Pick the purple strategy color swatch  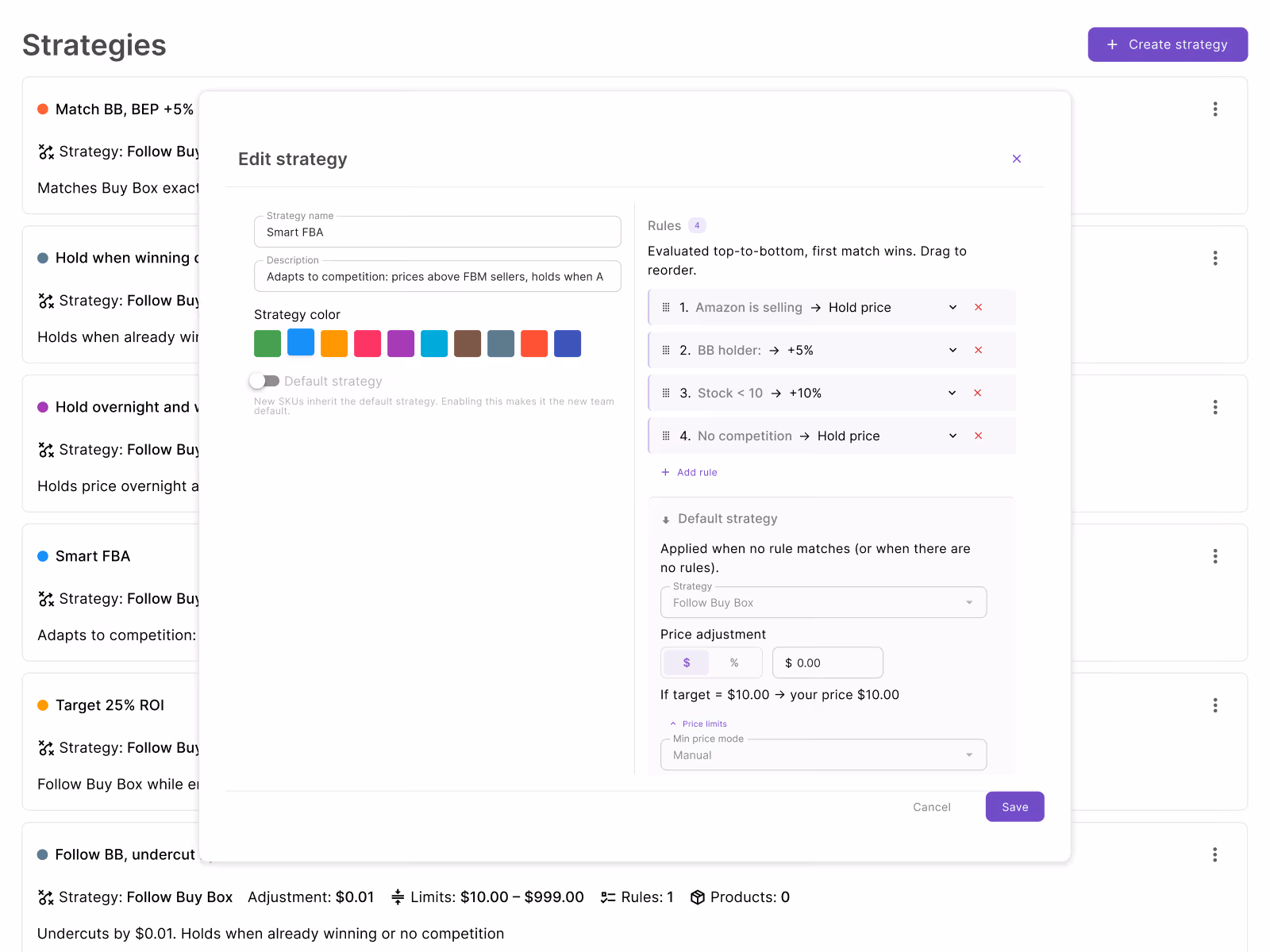(401, 344)
